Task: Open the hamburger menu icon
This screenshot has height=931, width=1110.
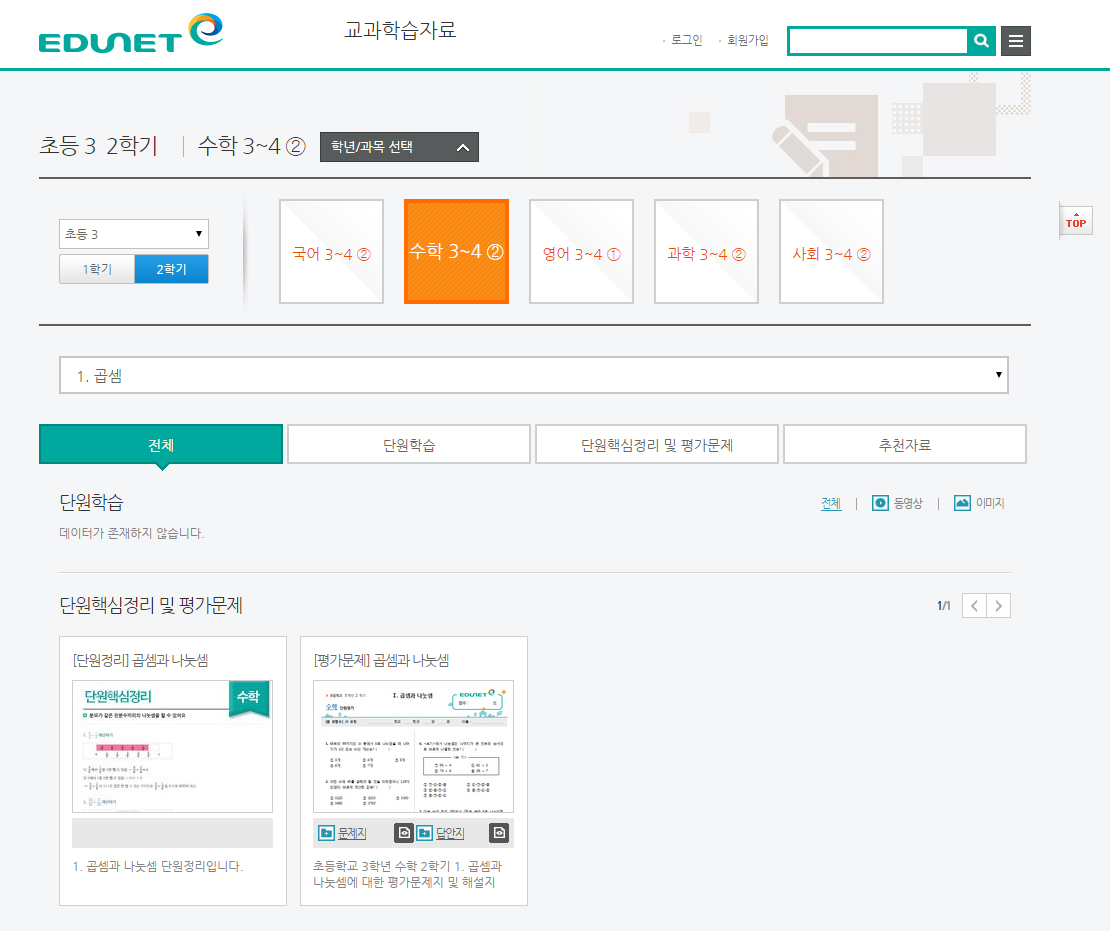Action: click(1015, 41)
